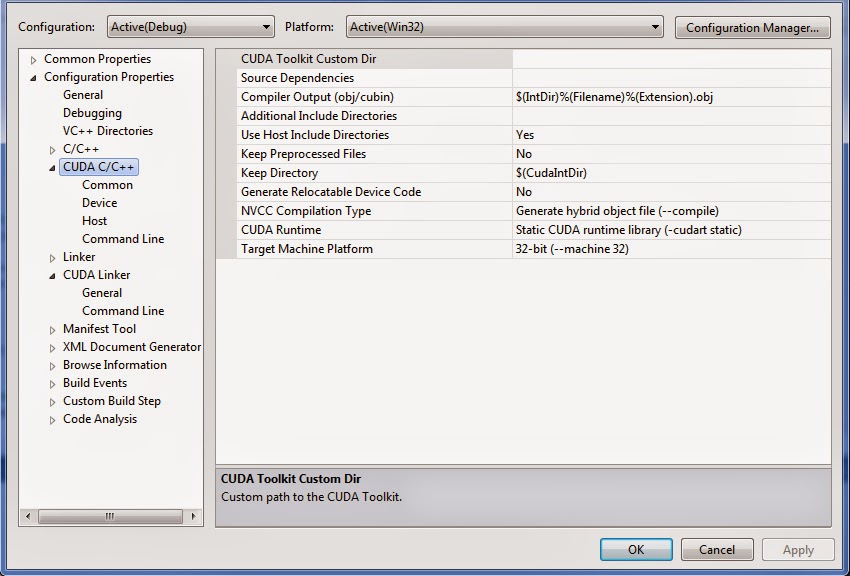This screenshot has height=576, width=850.
Task: Open the Configuration dropdown showing Active(Debug)
Action: click(x=190, y=27)
